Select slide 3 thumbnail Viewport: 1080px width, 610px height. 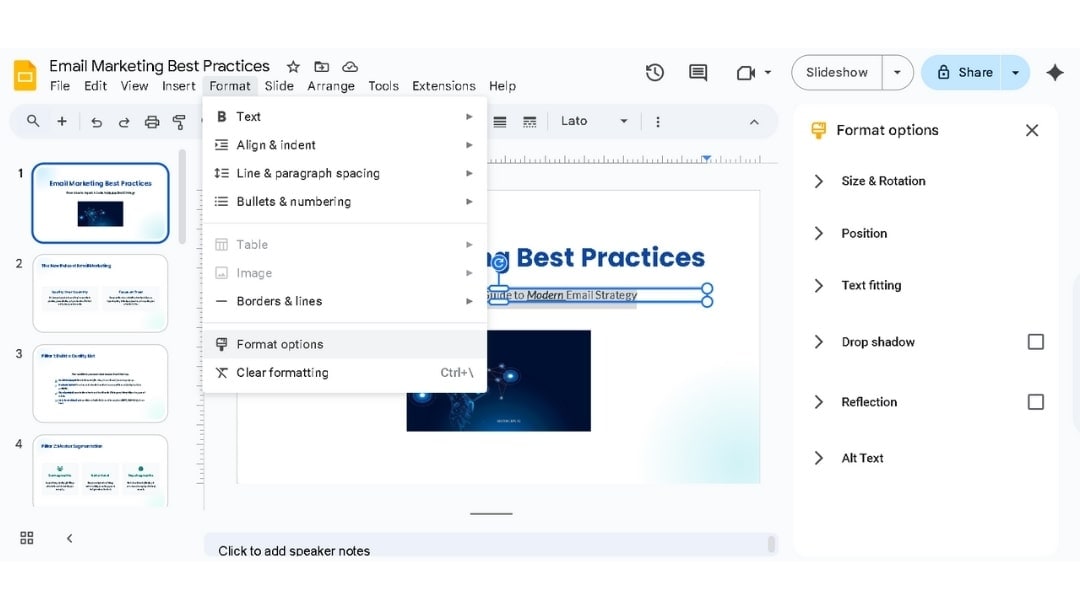[x=100, y=383]
